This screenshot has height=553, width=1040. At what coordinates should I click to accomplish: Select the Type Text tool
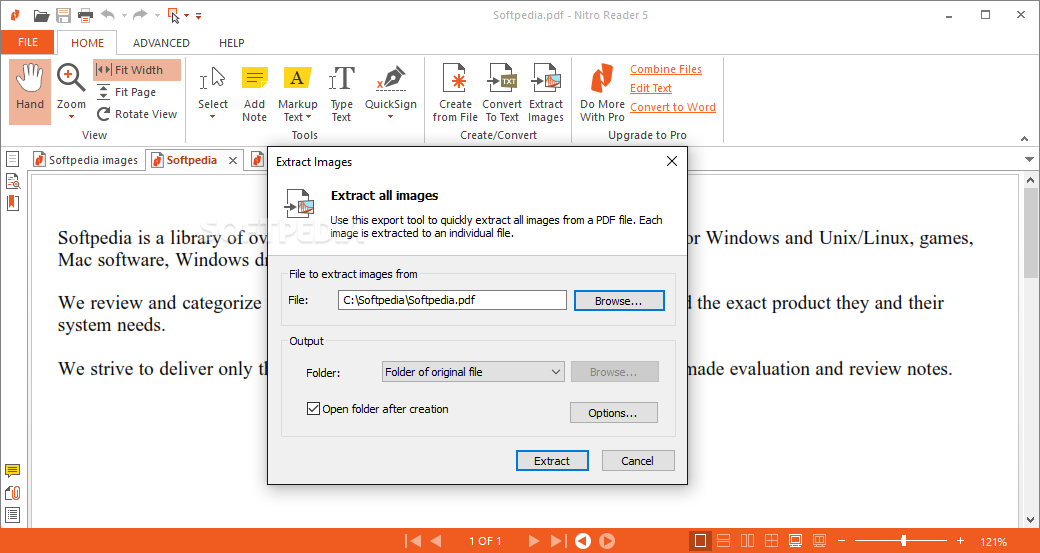[342, 93]
